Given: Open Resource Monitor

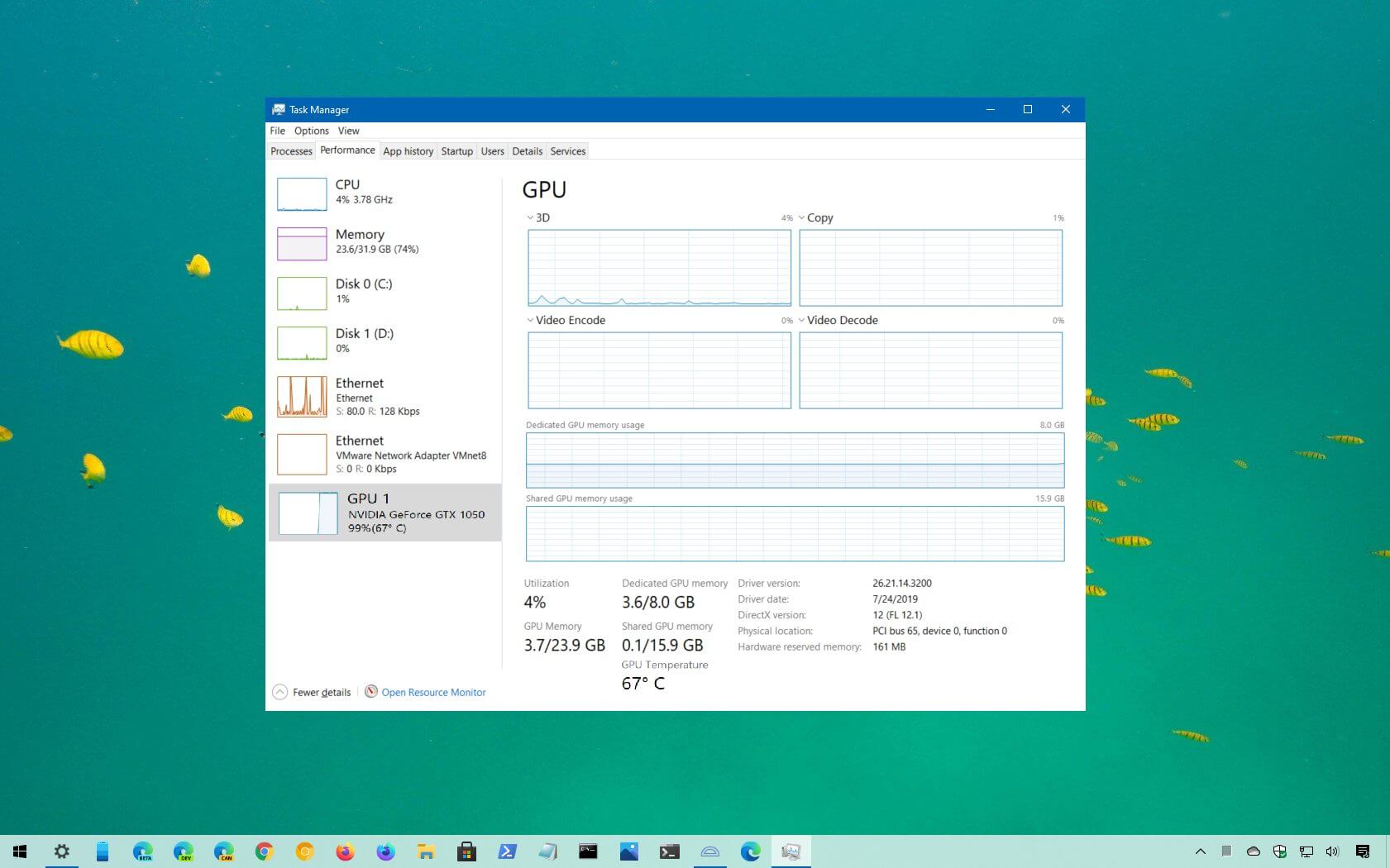Looking at the screenshot, I should (433, 692).
